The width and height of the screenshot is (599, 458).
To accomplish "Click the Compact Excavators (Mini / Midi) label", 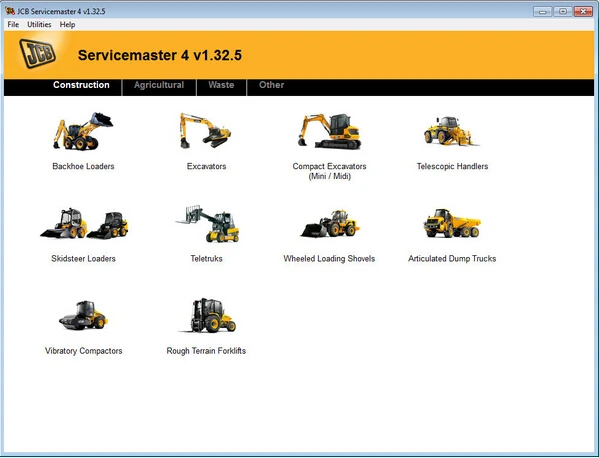I will click(x=329, y=171).
